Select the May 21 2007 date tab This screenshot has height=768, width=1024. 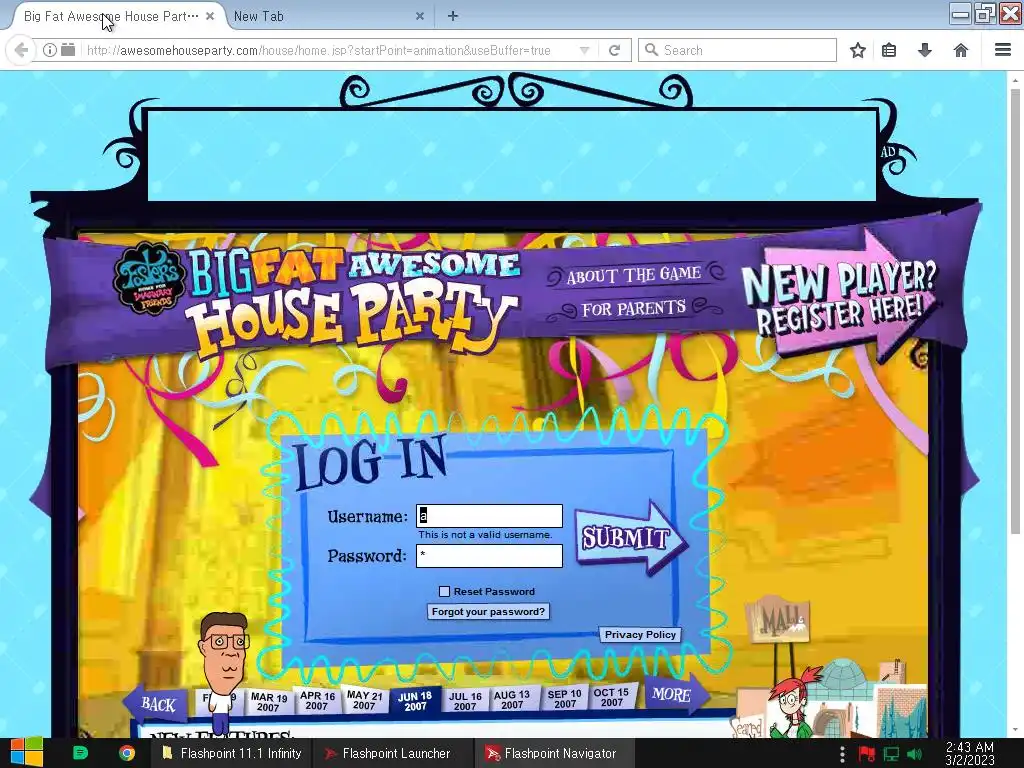364,700
